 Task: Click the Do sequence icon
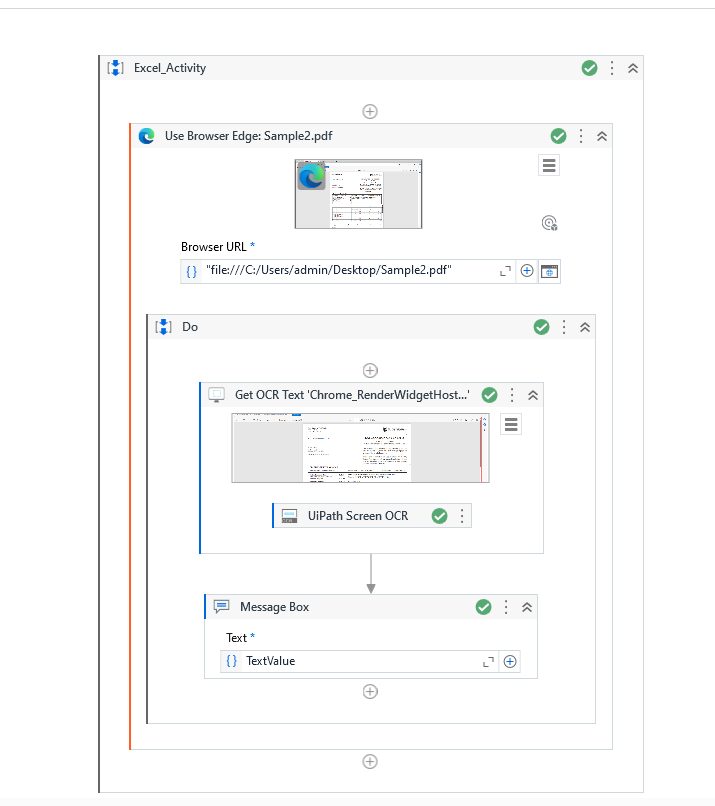[163, 327]
